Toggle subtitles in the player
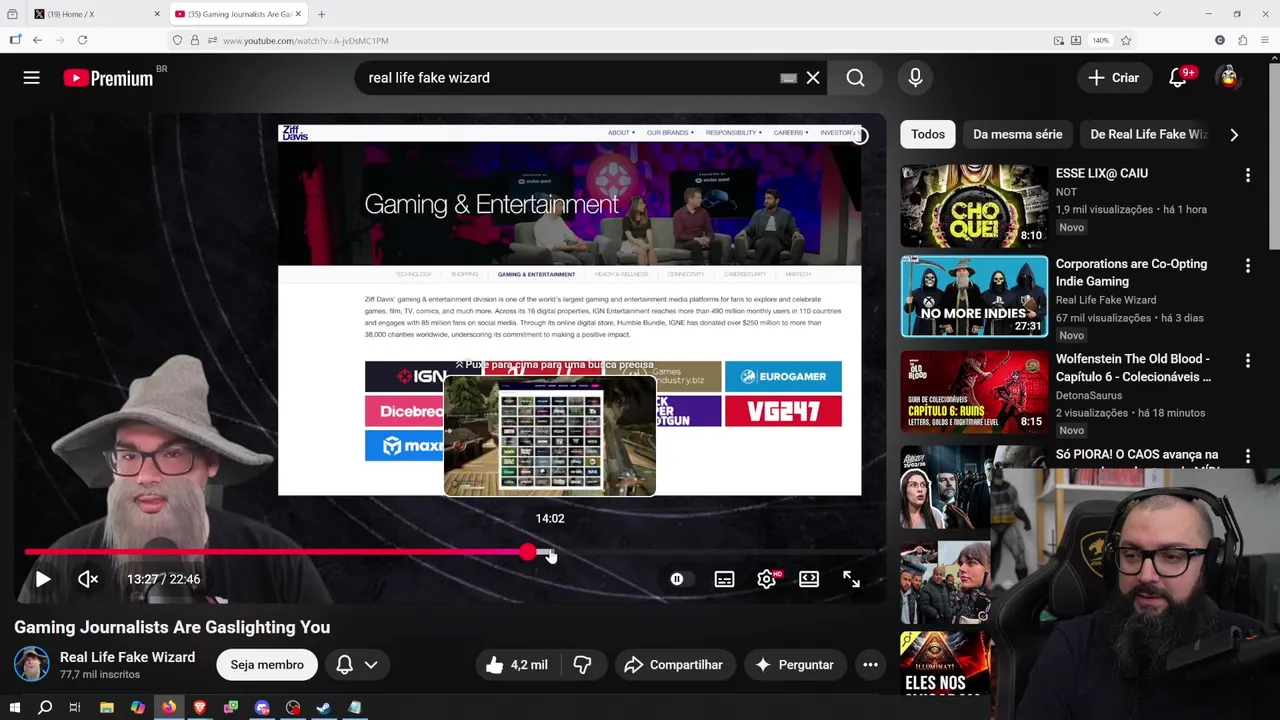 pyautogui.click(x=724, y=579)
